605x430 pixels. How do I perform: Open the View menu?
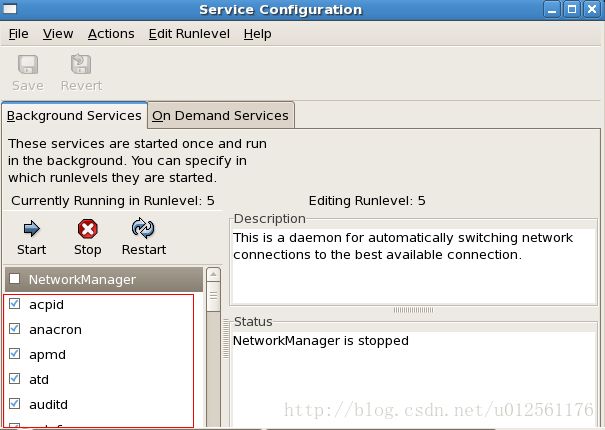[x=58, y=34]
